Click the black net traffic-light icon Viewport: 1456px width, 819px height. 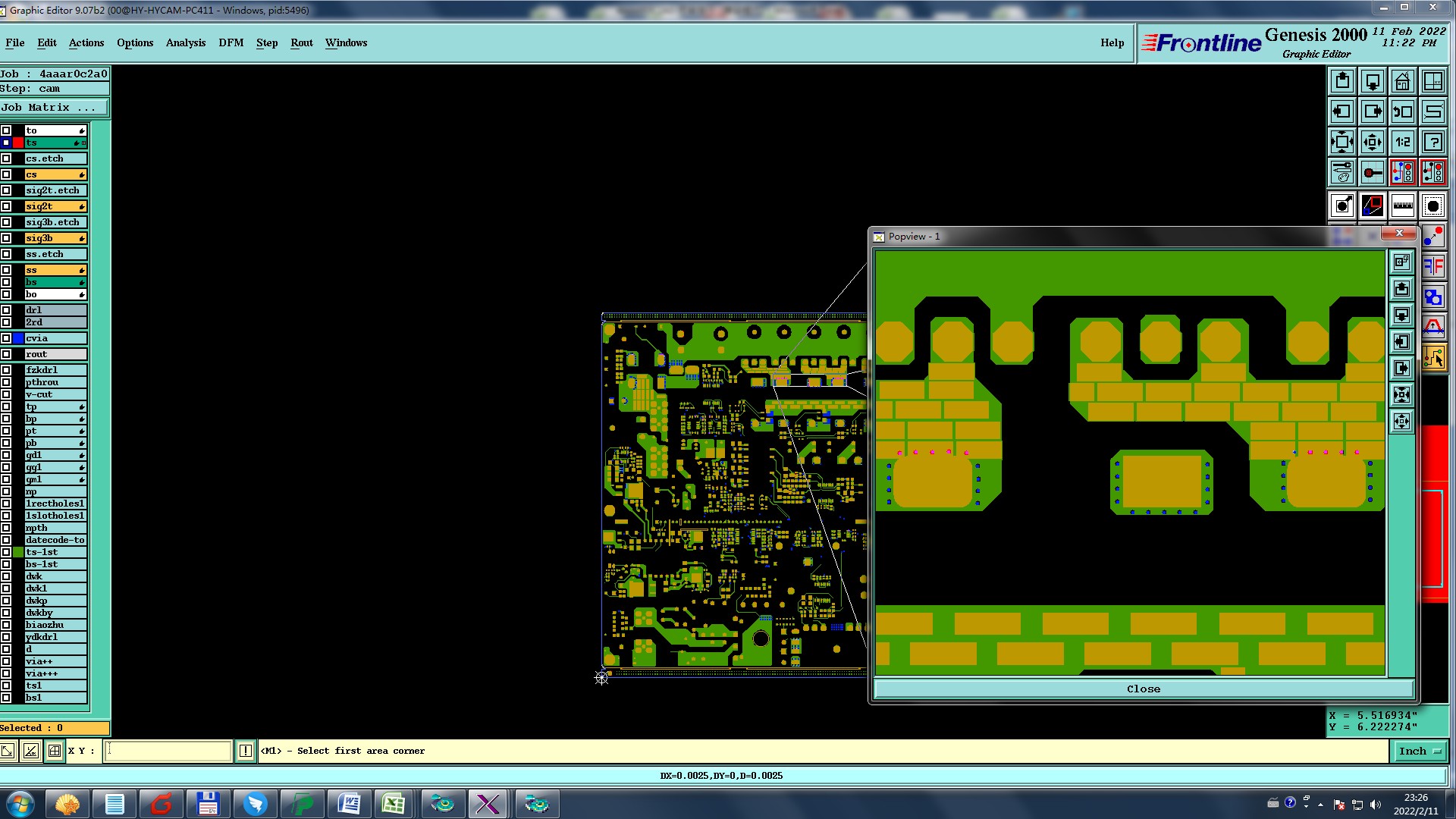[x=1433, y=173]
